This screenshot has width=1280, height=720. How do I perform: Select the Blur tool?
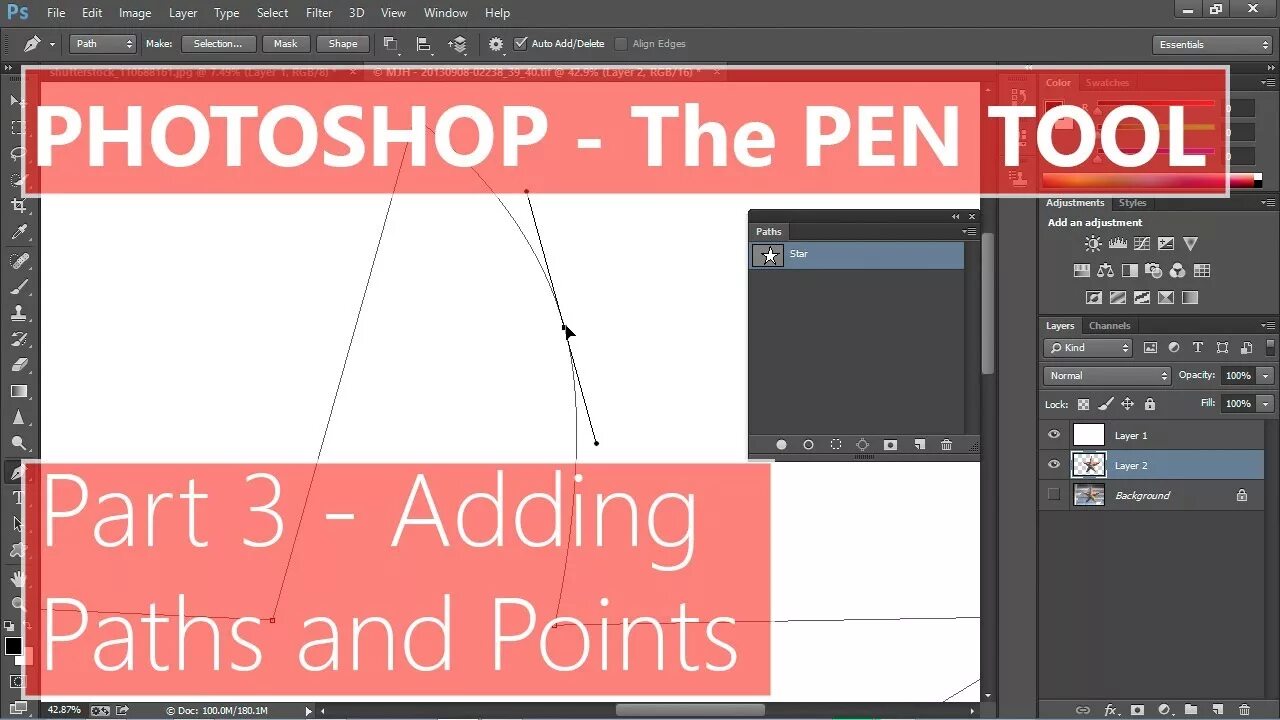coord(18,417)
